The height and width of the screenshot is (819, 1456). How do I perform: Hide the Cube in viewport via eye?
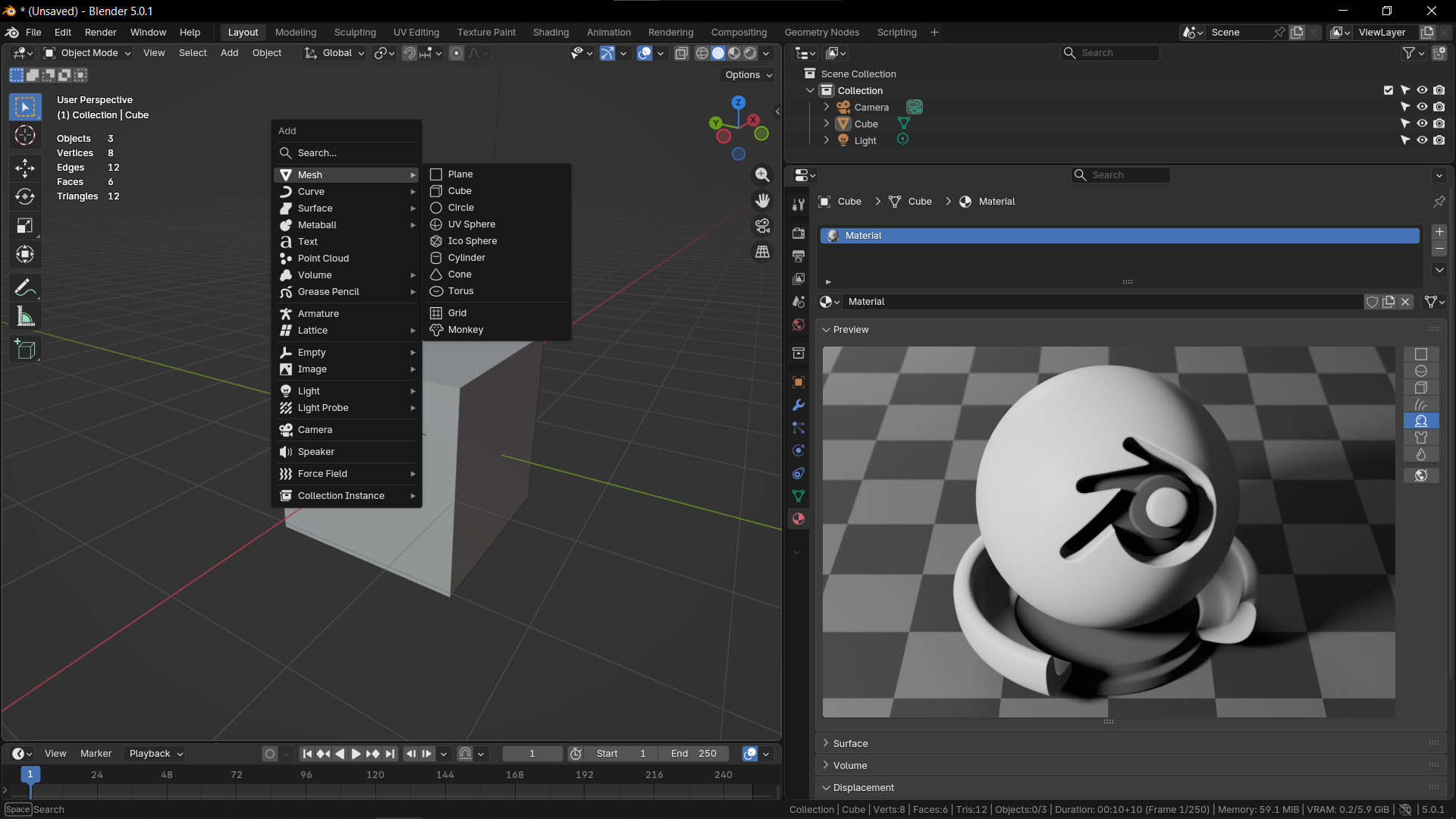point(1422,124)
